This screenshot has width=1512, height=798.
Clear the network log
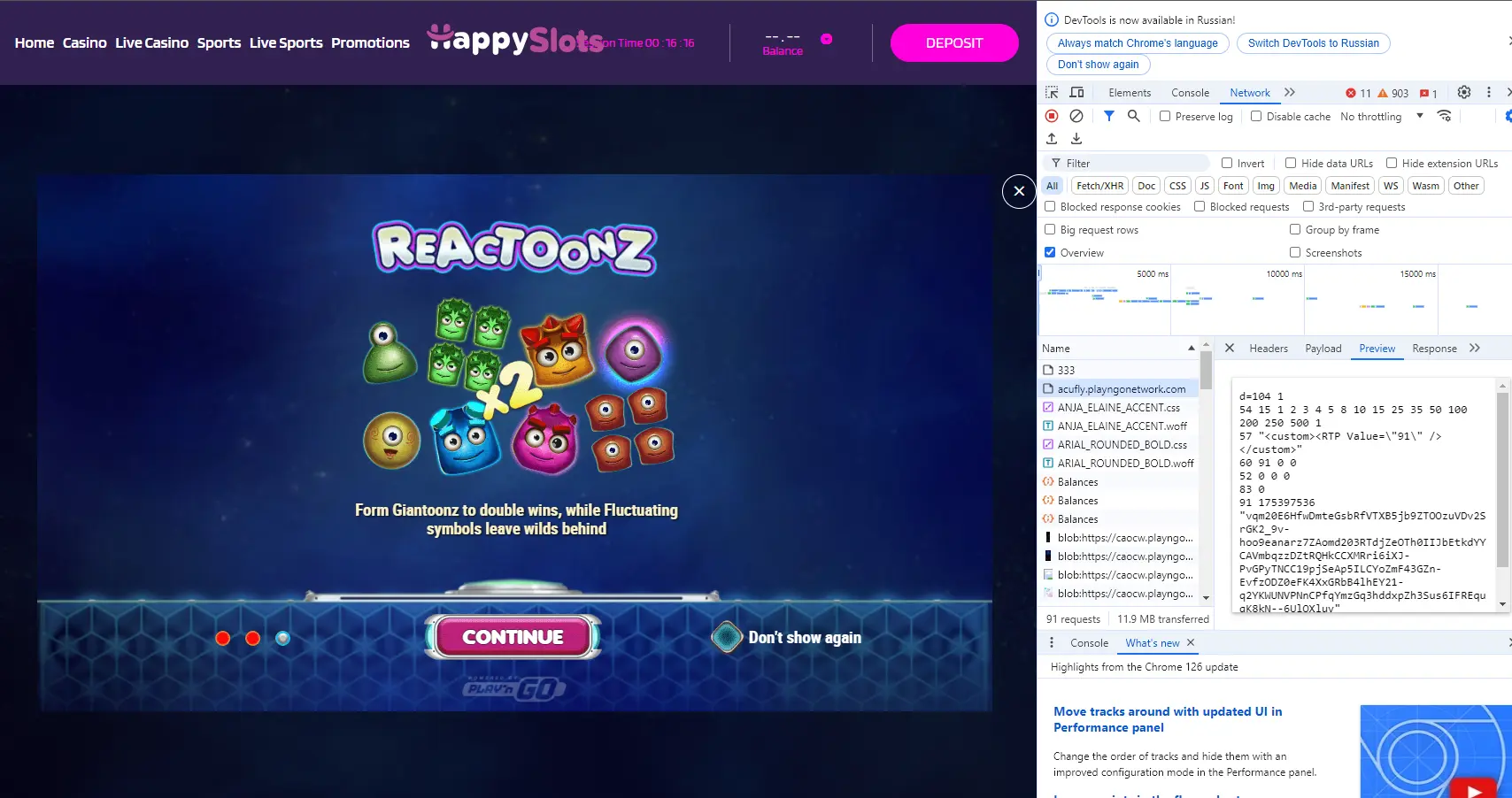pyautogui.click(x=1076, y=116)
